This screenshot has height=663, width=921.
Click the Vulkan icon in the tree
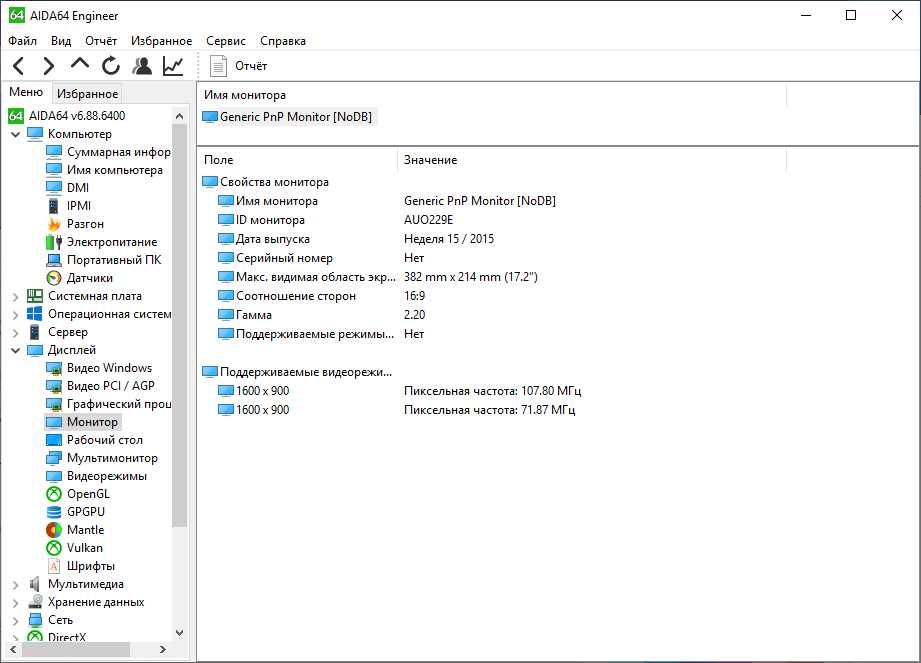coord(54,548)
